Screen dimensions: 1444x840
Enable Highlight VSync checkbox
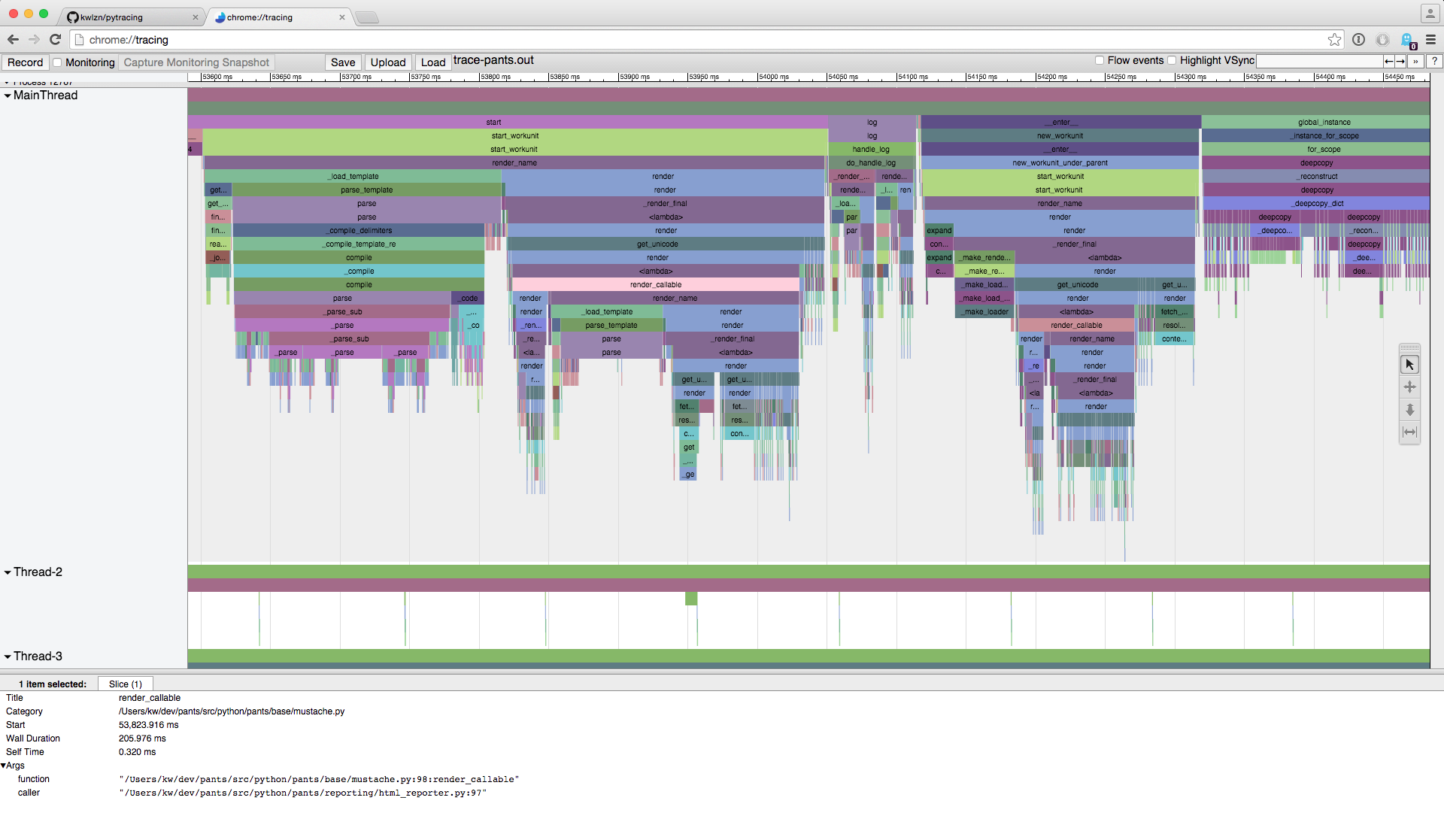click(x=1172, y=61)
